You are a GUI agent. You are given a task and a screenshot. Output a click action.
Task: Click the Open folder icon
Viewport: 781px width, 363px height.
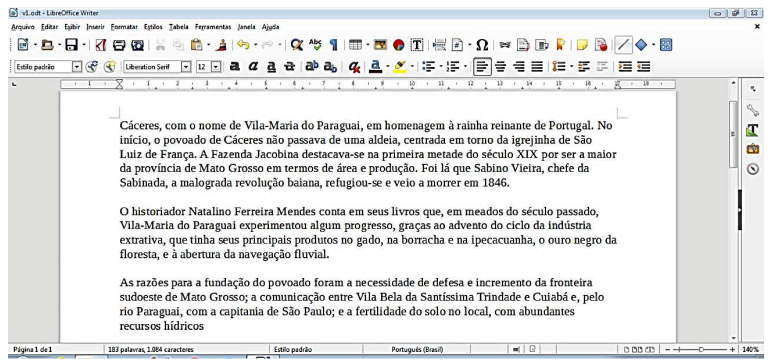pyautogui.click(x=47, y=45)
